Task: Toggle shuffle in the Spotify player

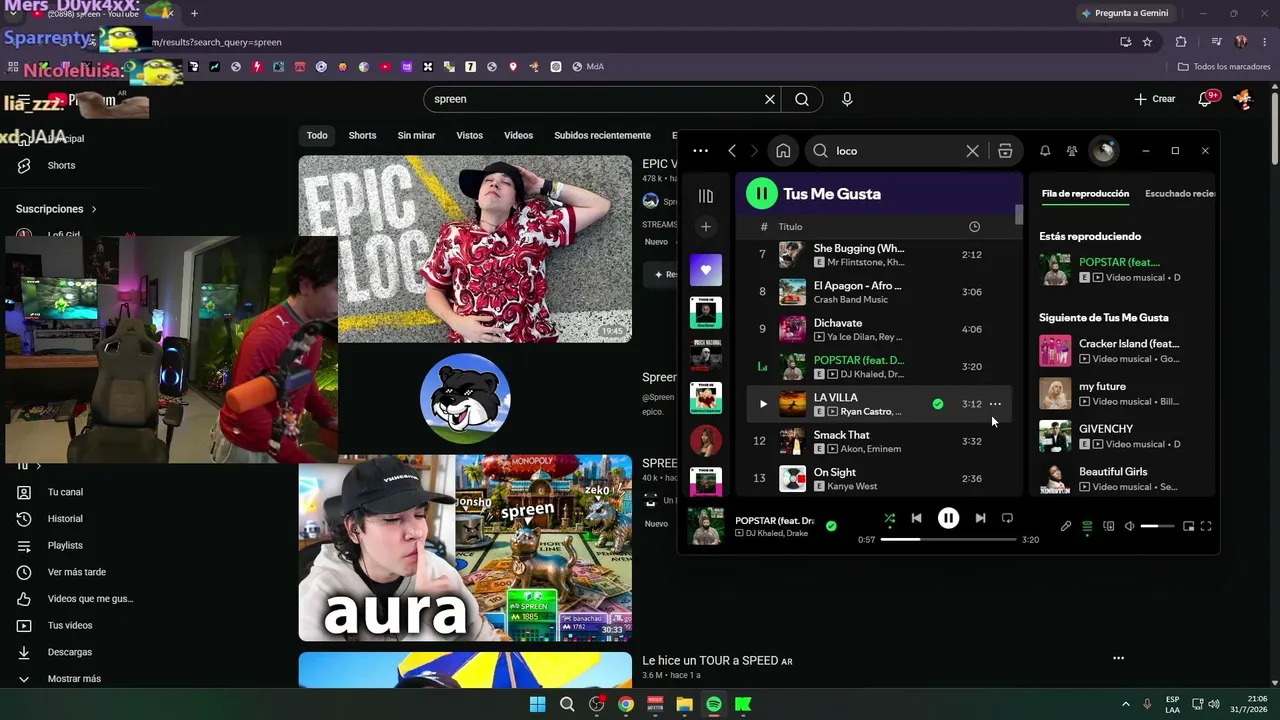Action: (889, 518)
